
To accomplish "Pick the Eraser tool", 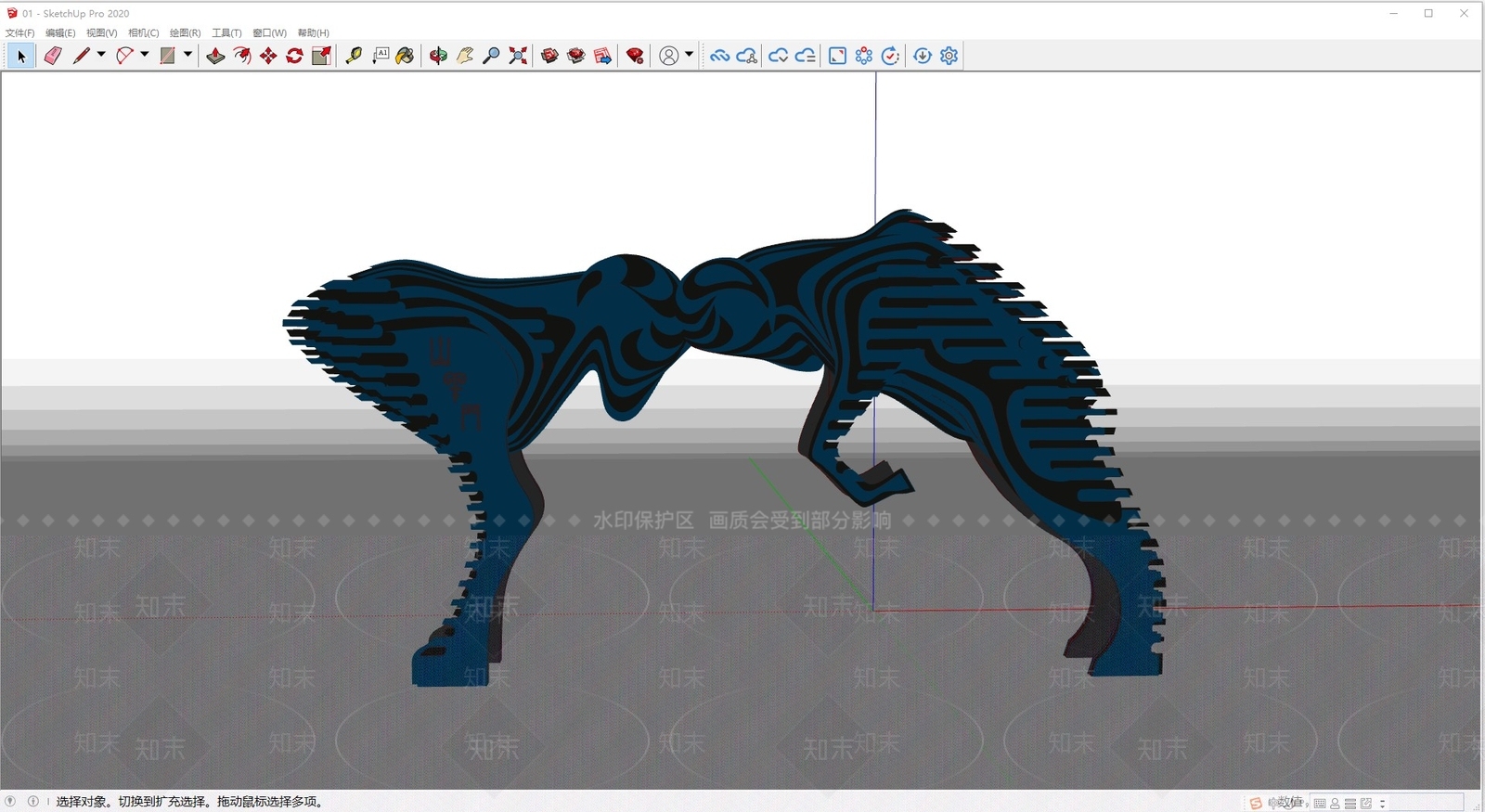I will tap(53, 57).
